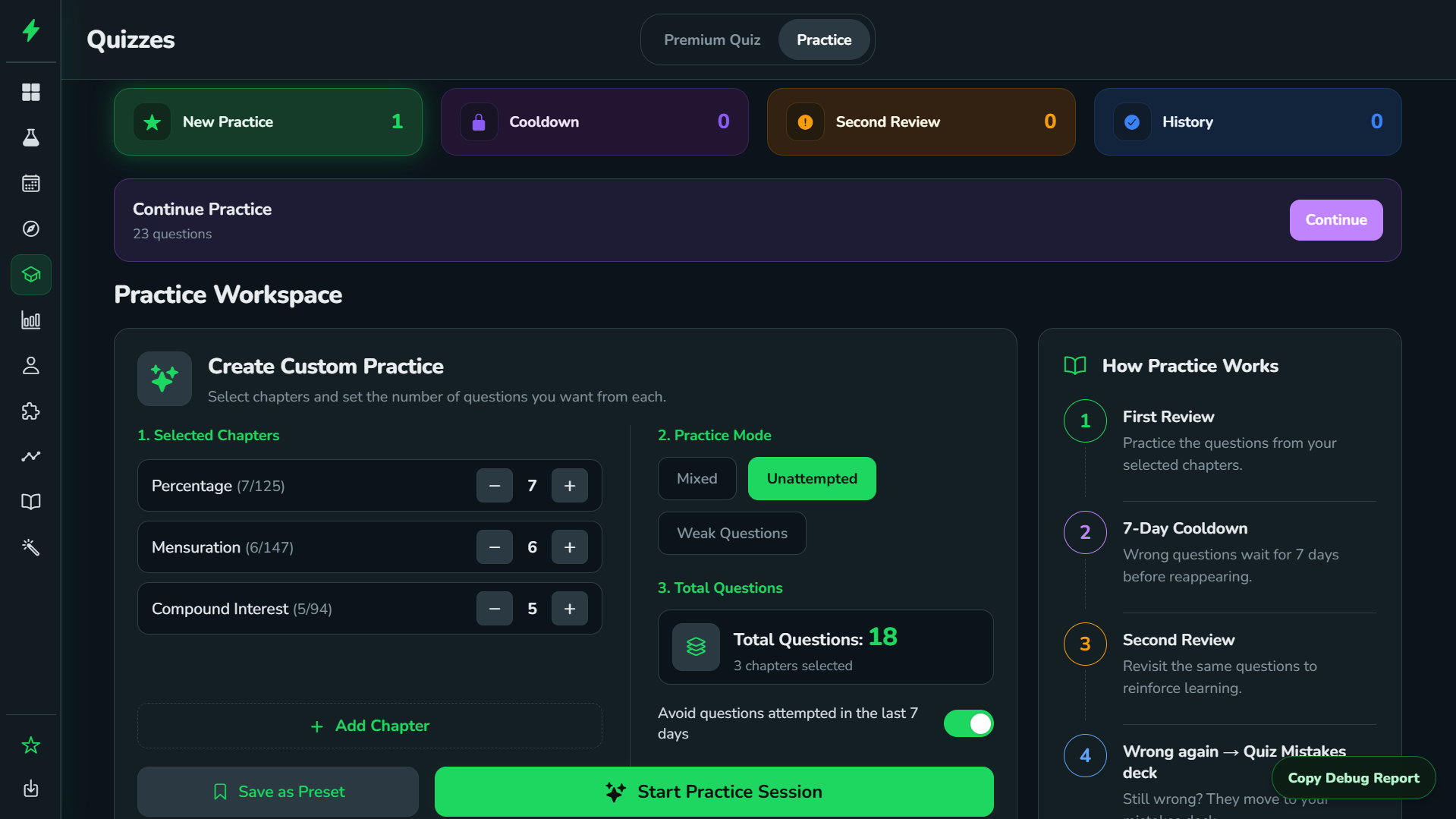This screenshot has height=819, width=1456.
Task: Click the sparkles icon beside Create Custom Practice
Action: [x=165, y=379]
